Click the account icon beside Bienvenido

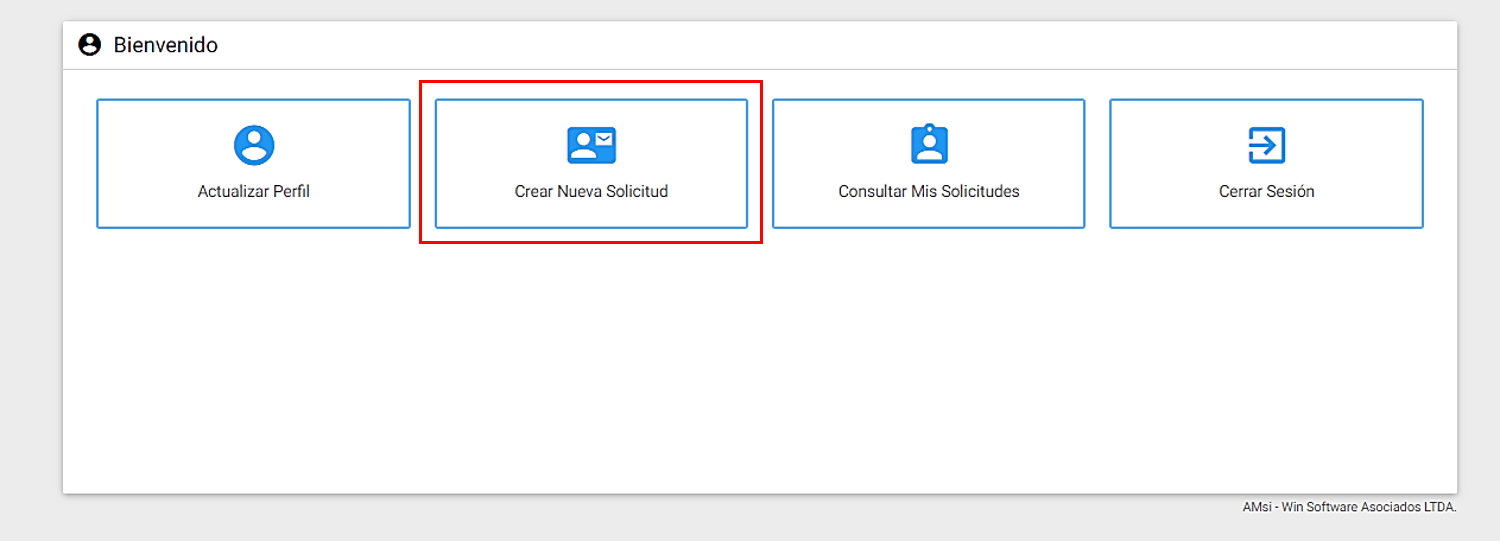(90, 45)
